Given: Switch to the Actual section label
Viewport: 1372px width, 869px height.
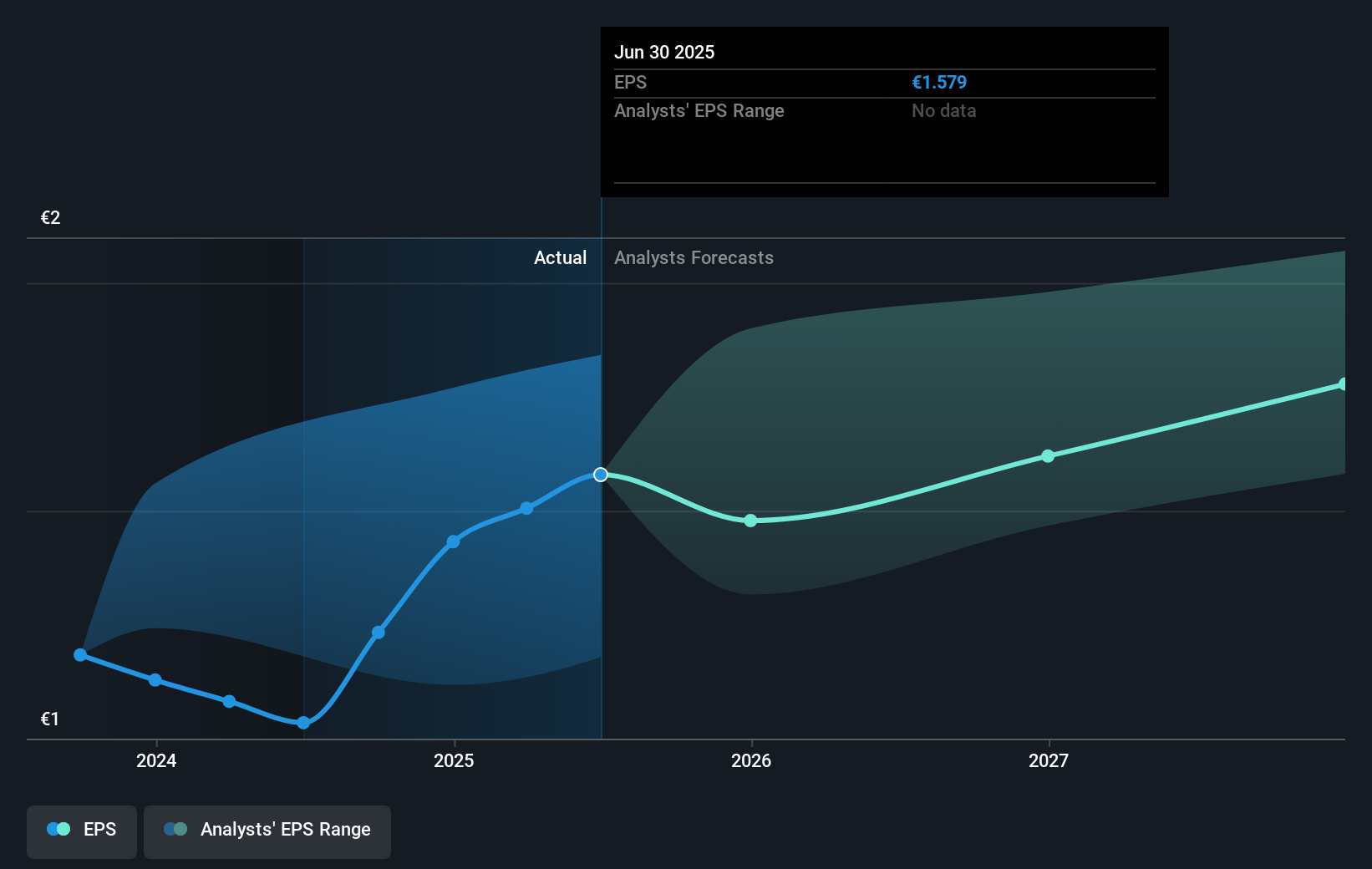Looking at the screenshot, I should (560, 257).
